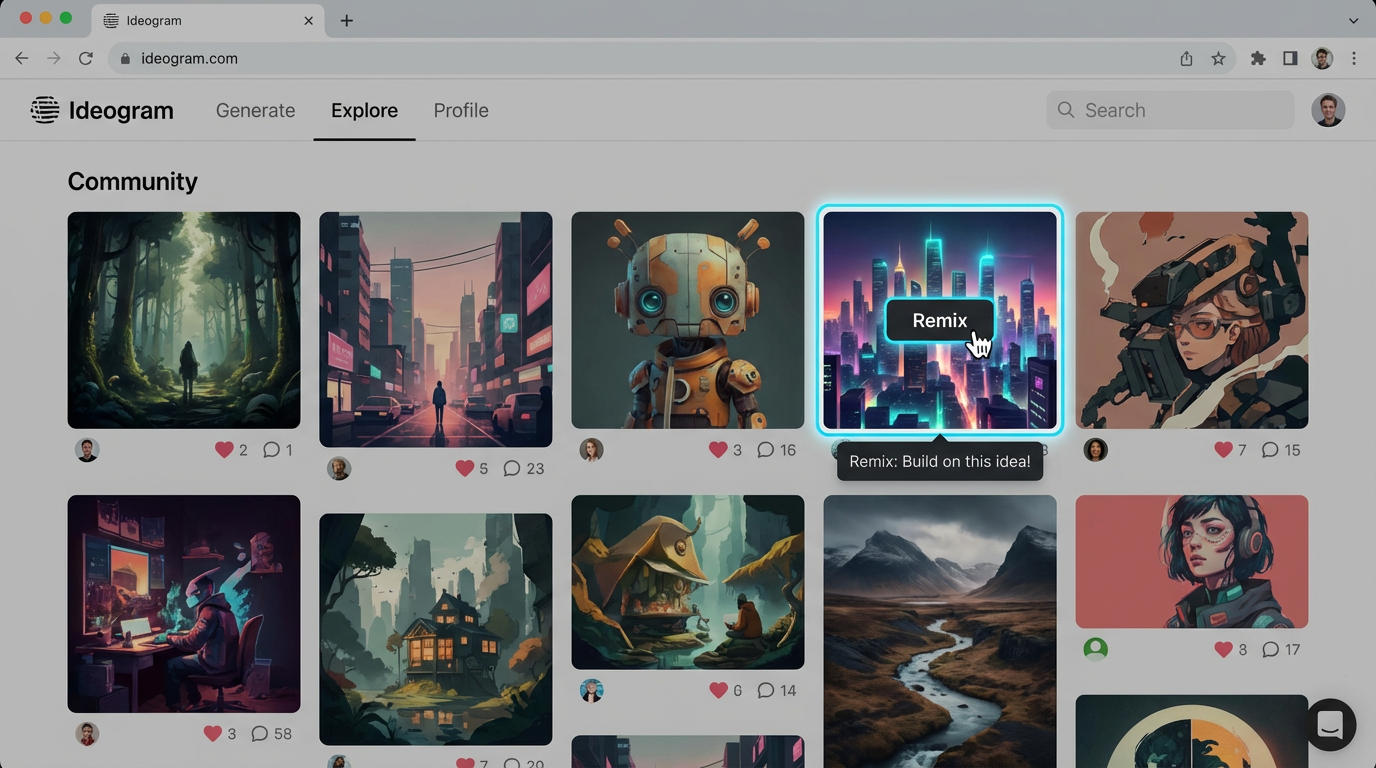
Task: Open the mushroom hut image
Action: pyautogui.click(x=688, y=582)
